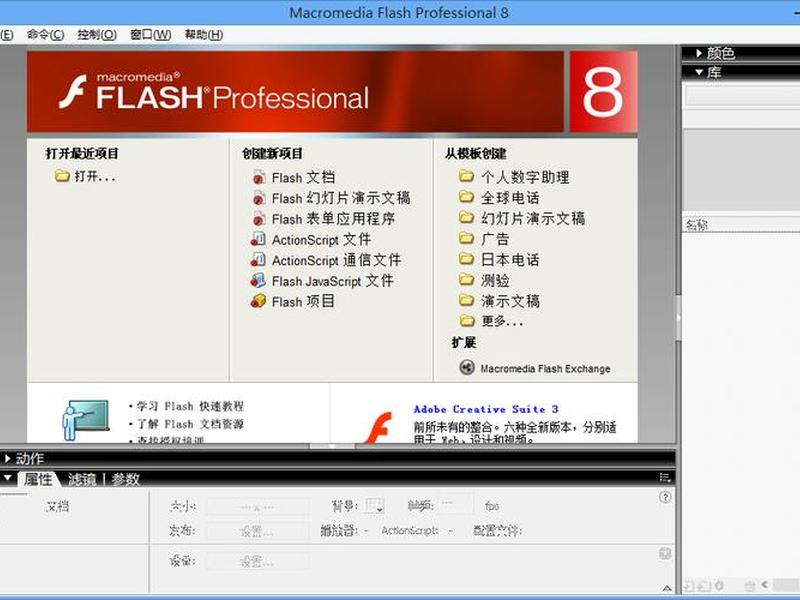Screen dimensions: 800x600
Task: Click the Flash 幻灯片演示文稿 file icon
Action: click(259, 198)
